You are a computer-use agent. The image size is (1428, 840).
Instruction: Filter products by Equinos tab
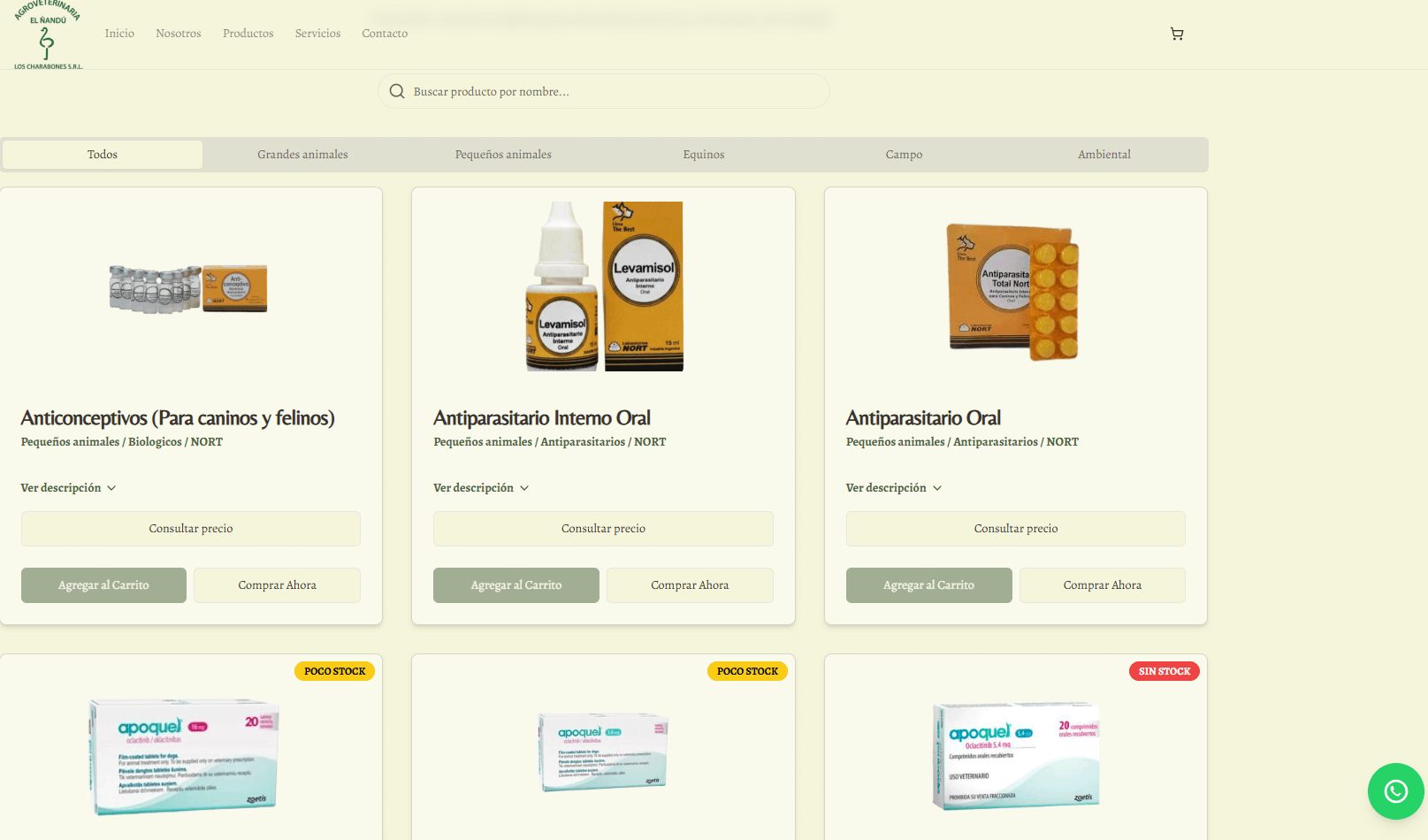point(703,155)
